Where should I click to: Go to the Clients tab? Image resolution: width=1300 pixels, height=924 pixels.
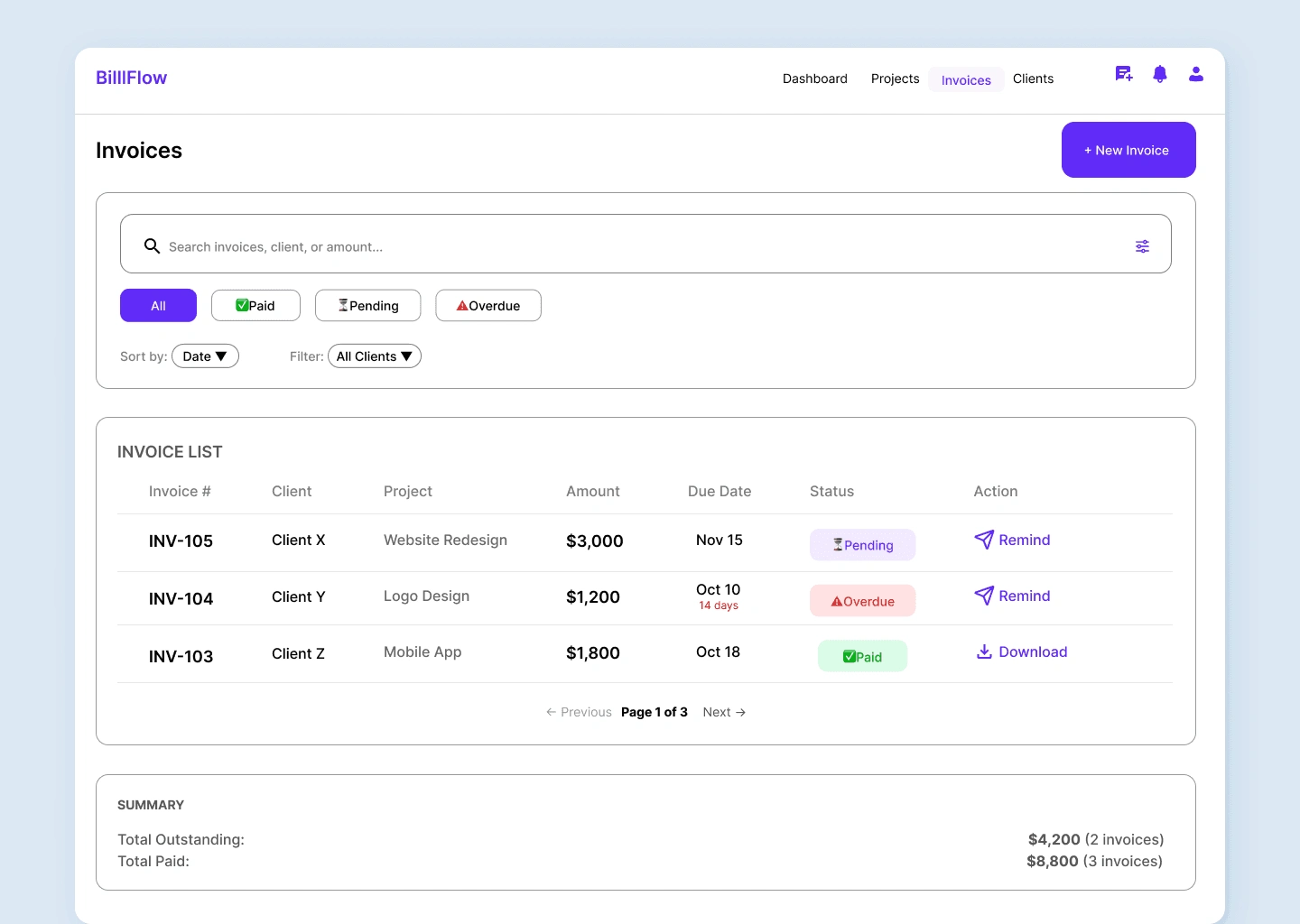(1033, 79)
